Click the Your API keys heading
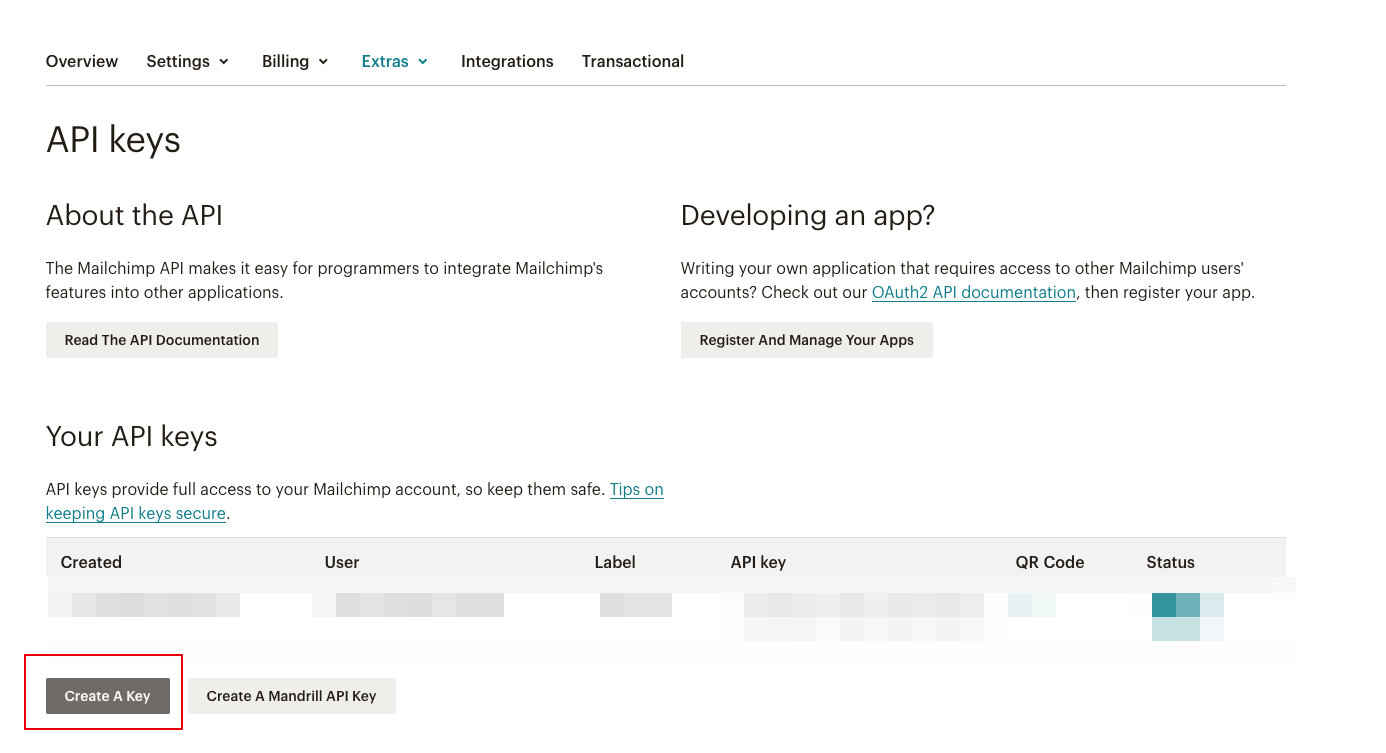The width and height of the screenshot is (1386, 753). click(x=132, y=437)
